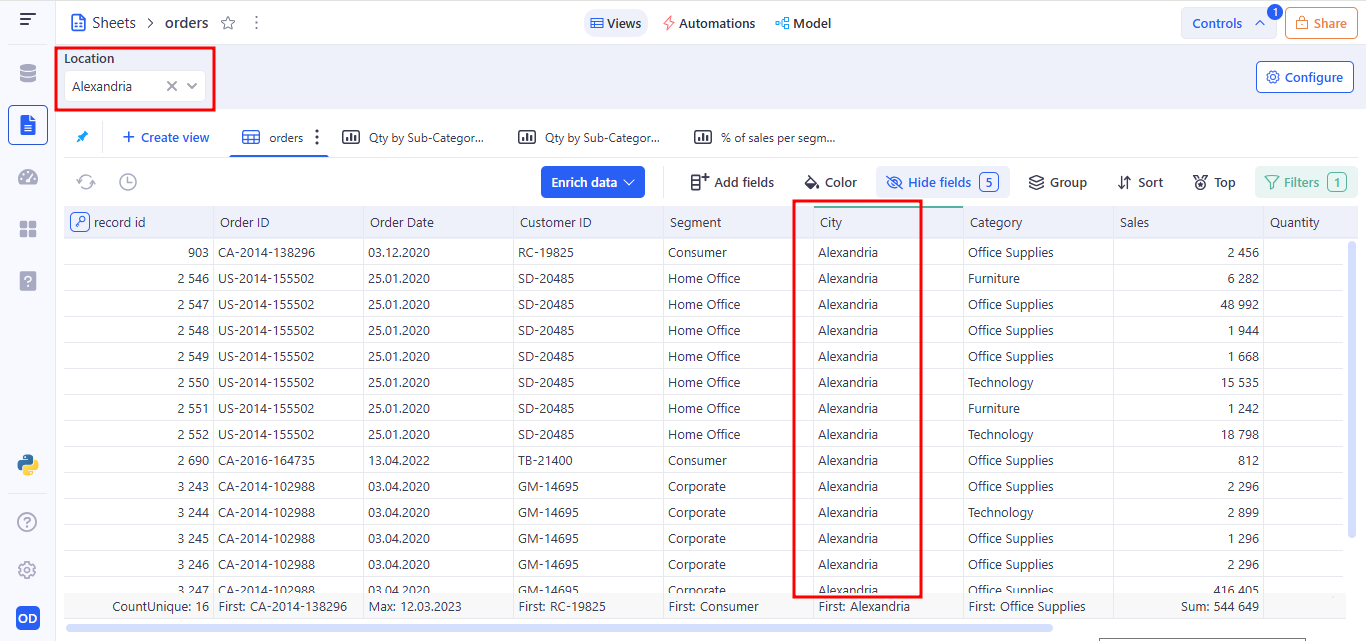Toggle the Hide fields panel
1366x641 pixels.
[940, 182]
